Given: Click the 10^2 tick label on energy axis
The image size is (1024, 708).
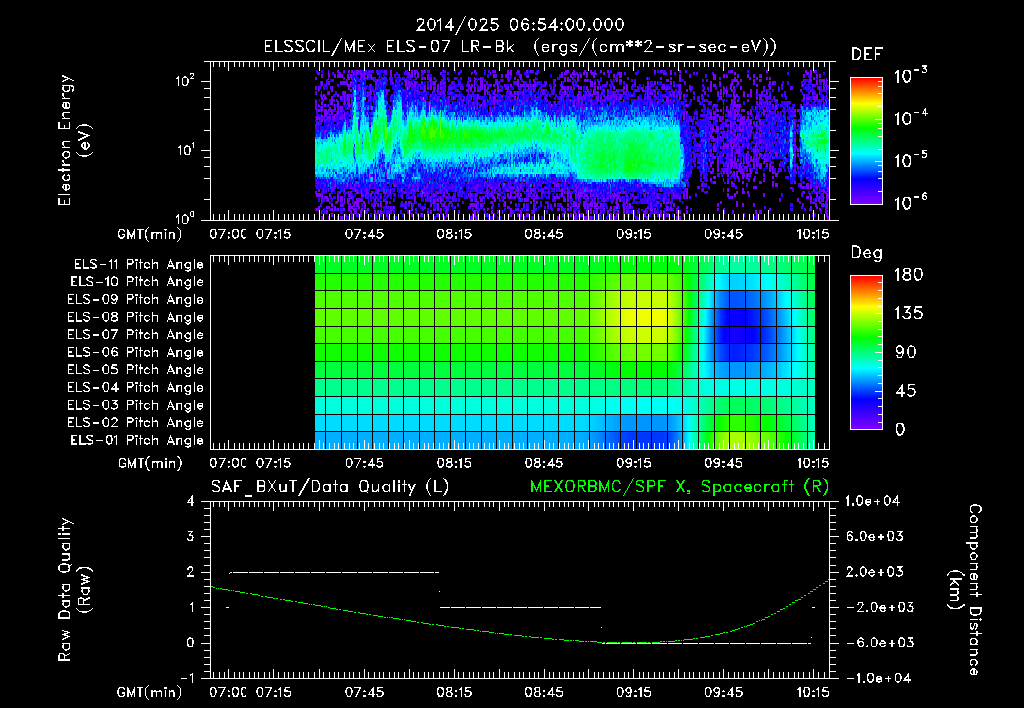Looking at the screenshot, I should 185,81.
